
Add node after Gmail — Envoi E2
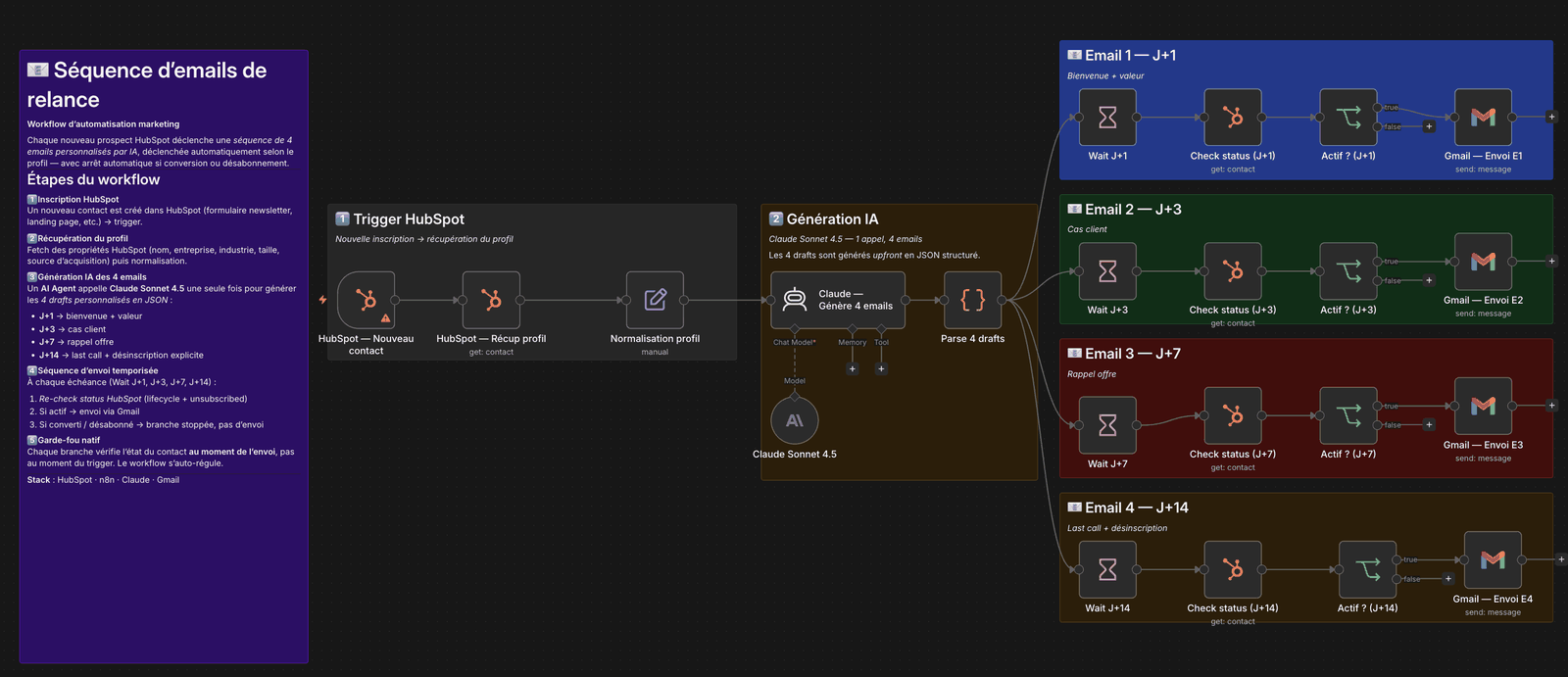click(x=1551, y=262)
